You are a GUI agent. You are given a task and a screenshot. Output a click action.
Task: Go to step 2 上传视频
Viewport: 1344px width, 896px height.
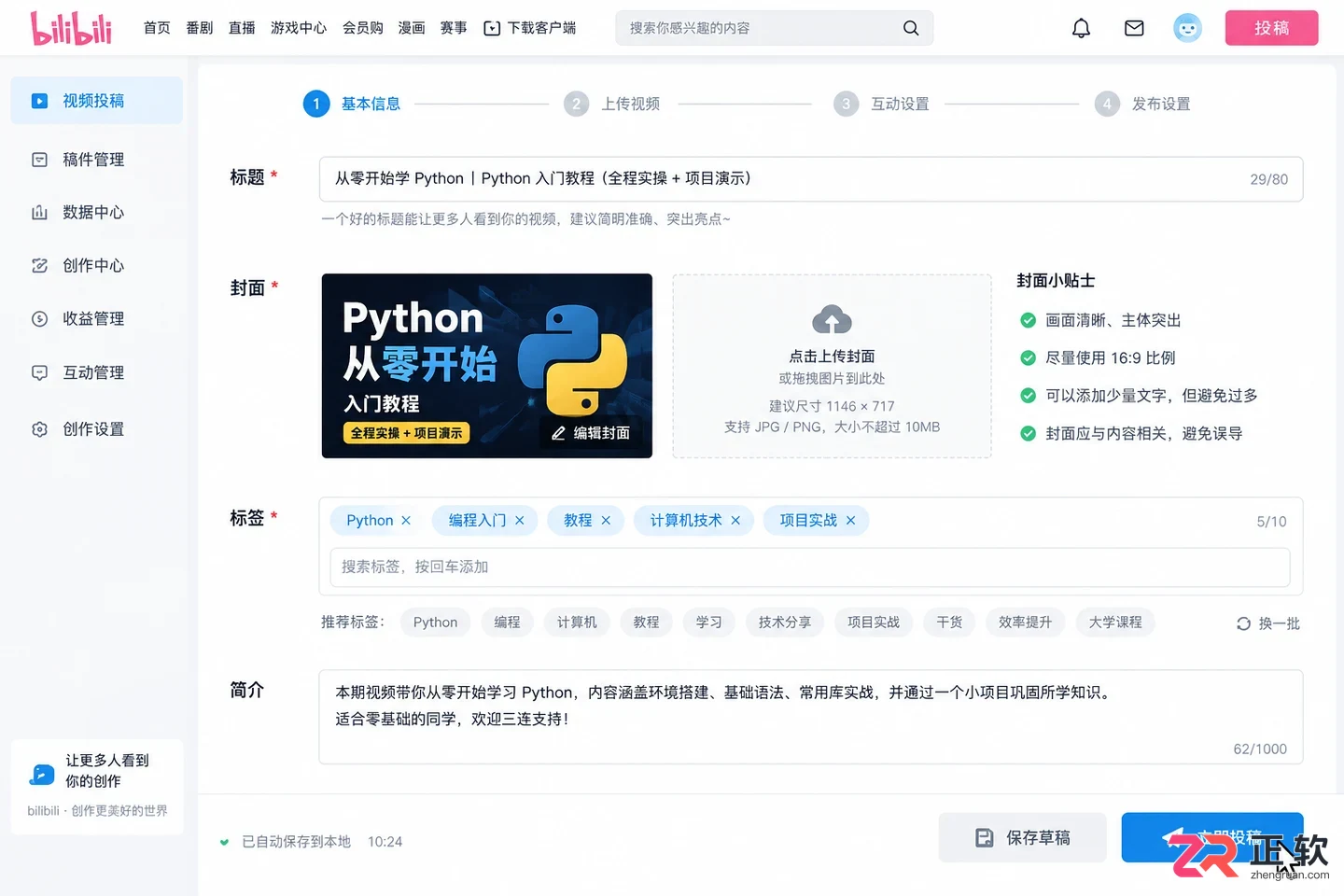[611, 104]
